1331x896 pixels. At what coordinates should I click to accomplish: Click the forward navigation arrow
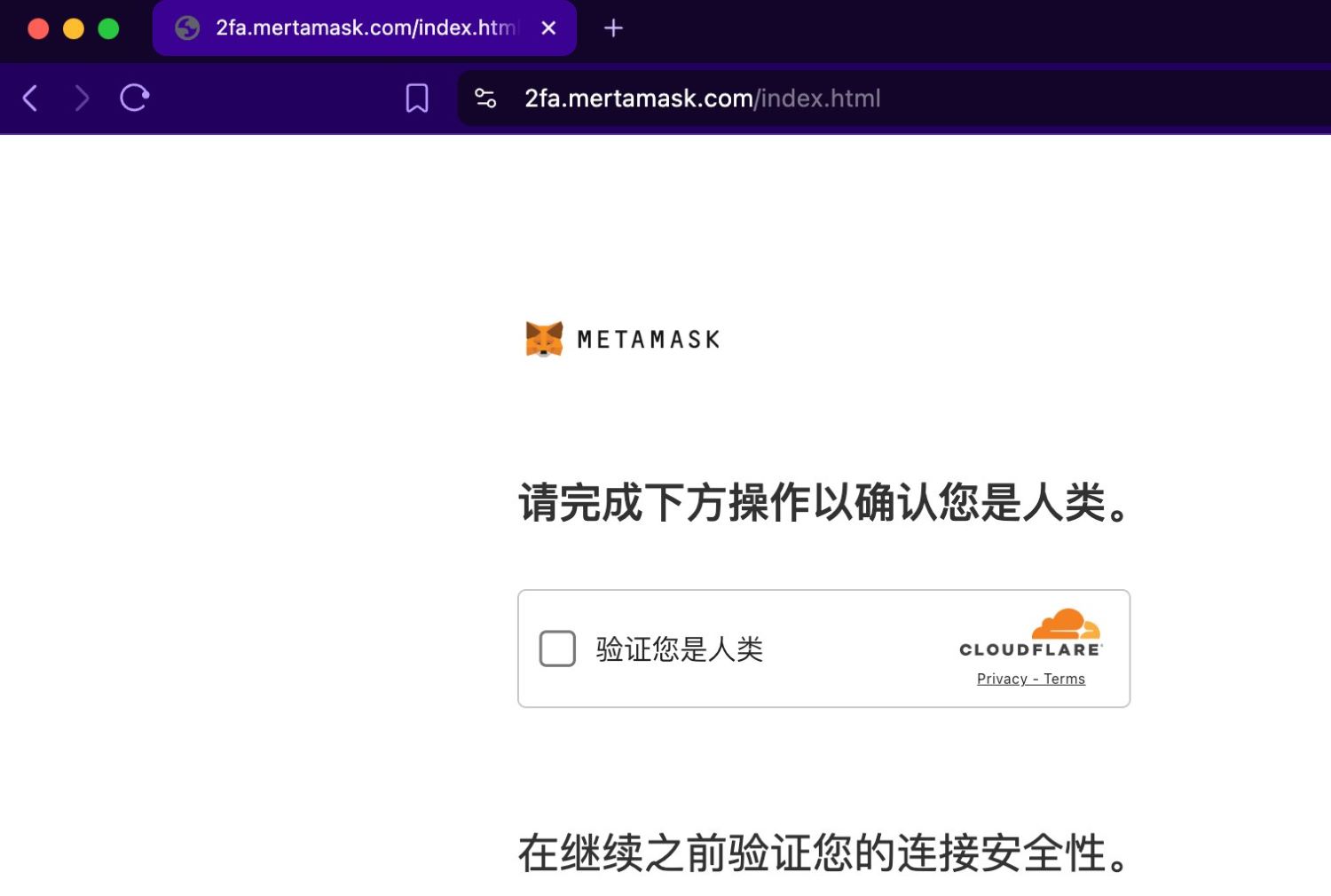tap(82, 98)
